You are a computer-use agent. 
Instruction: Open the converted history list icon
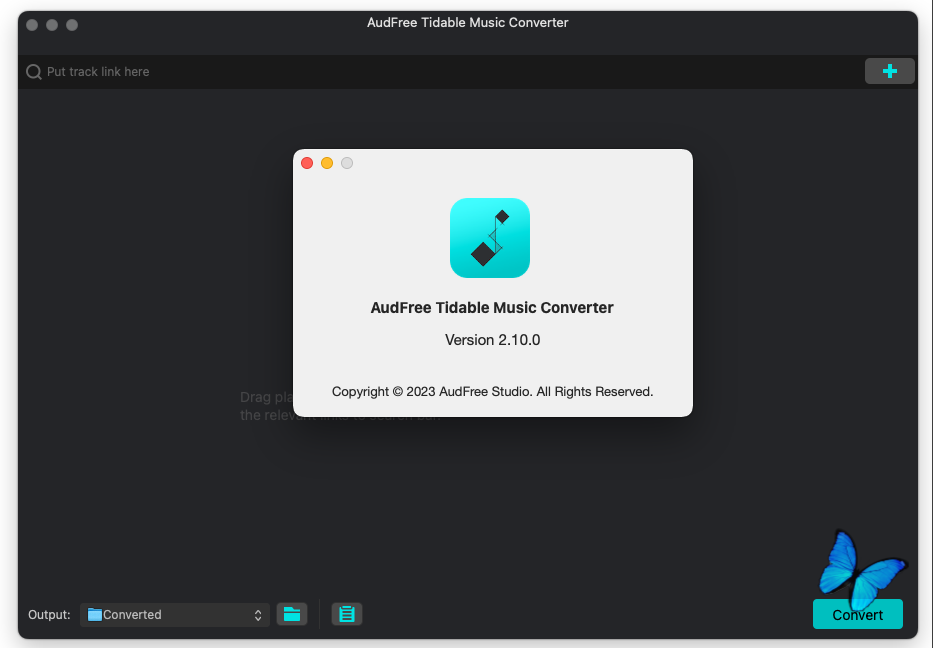[x=347, y=614]
